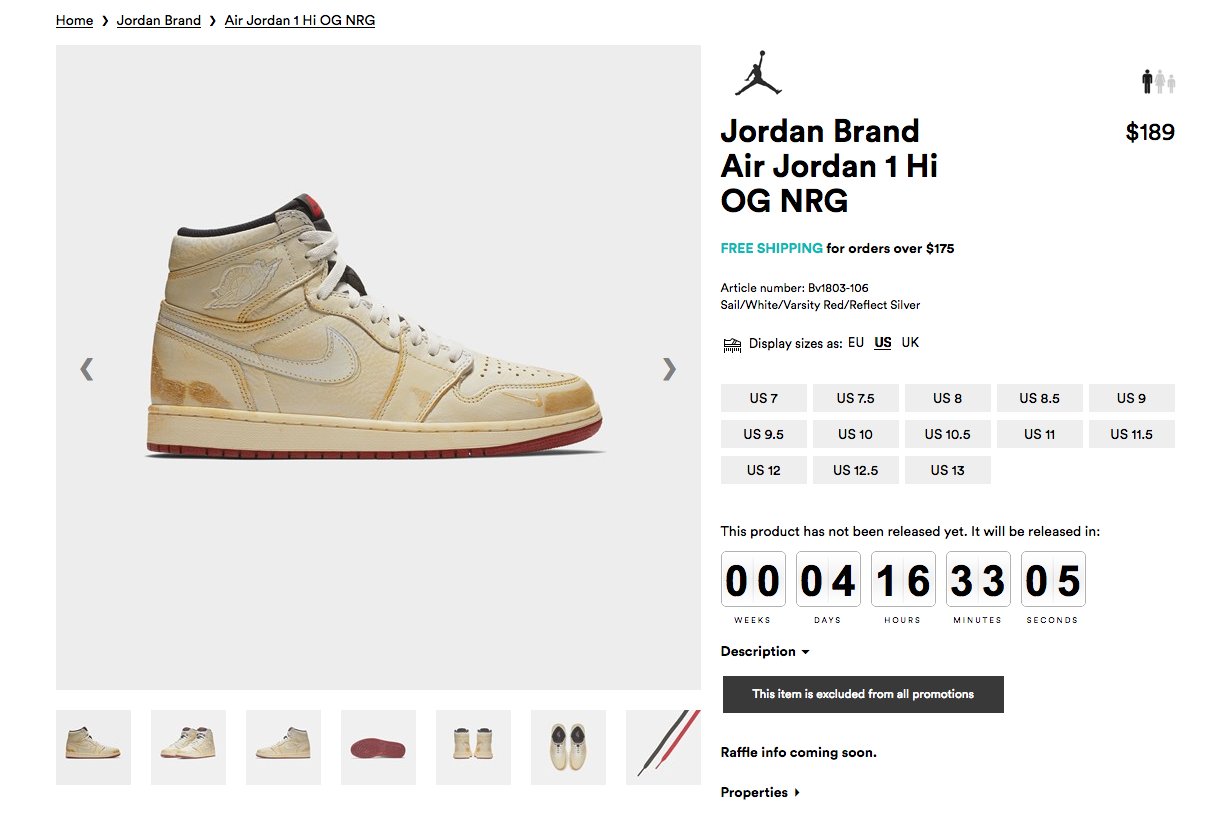Go to Home via breadcrumb
The image size is (1227, 814).
pyautogui.click(x=75, y=20)
